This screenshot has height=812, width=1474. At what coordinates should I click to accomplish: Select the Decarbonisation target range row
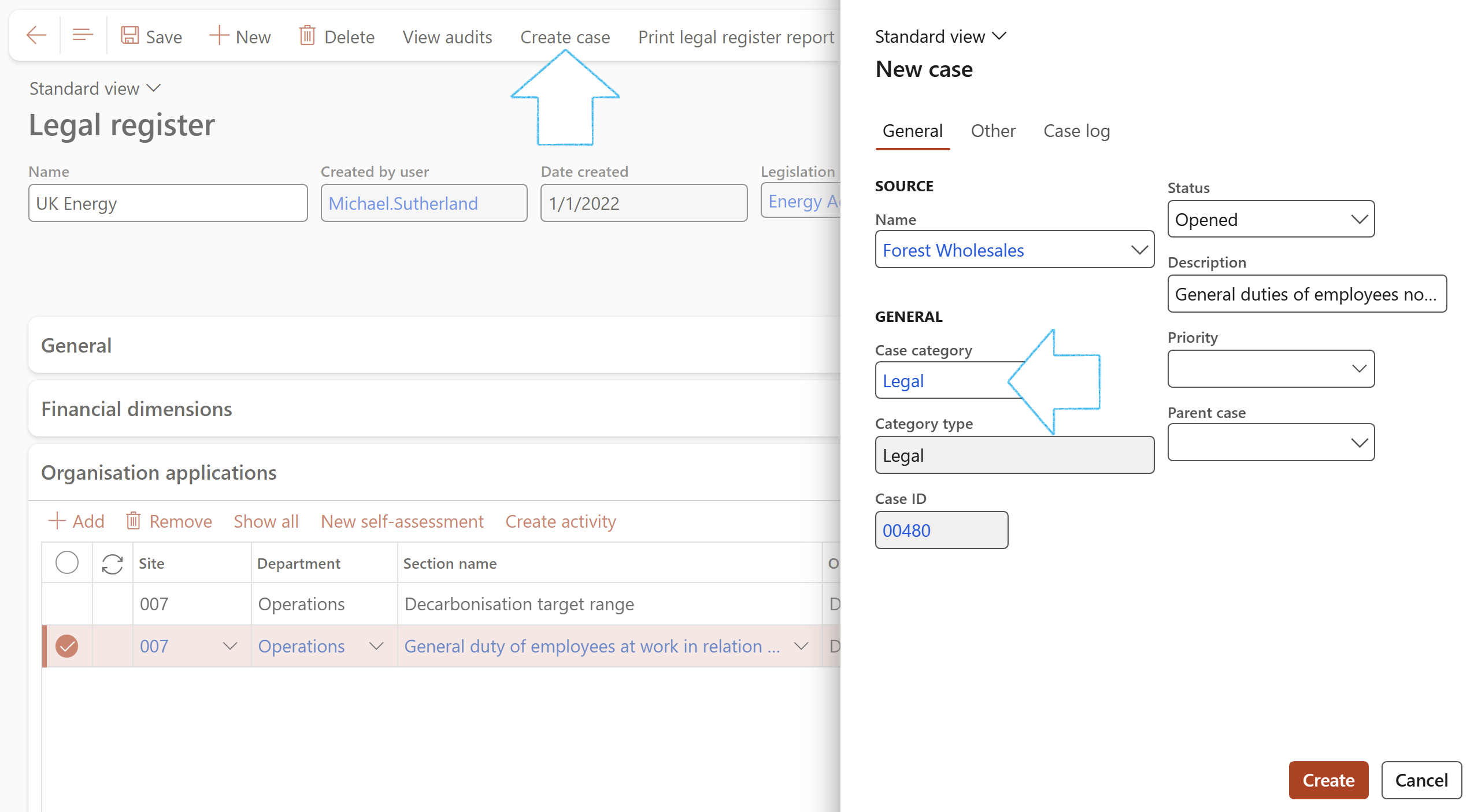[519, 604]
